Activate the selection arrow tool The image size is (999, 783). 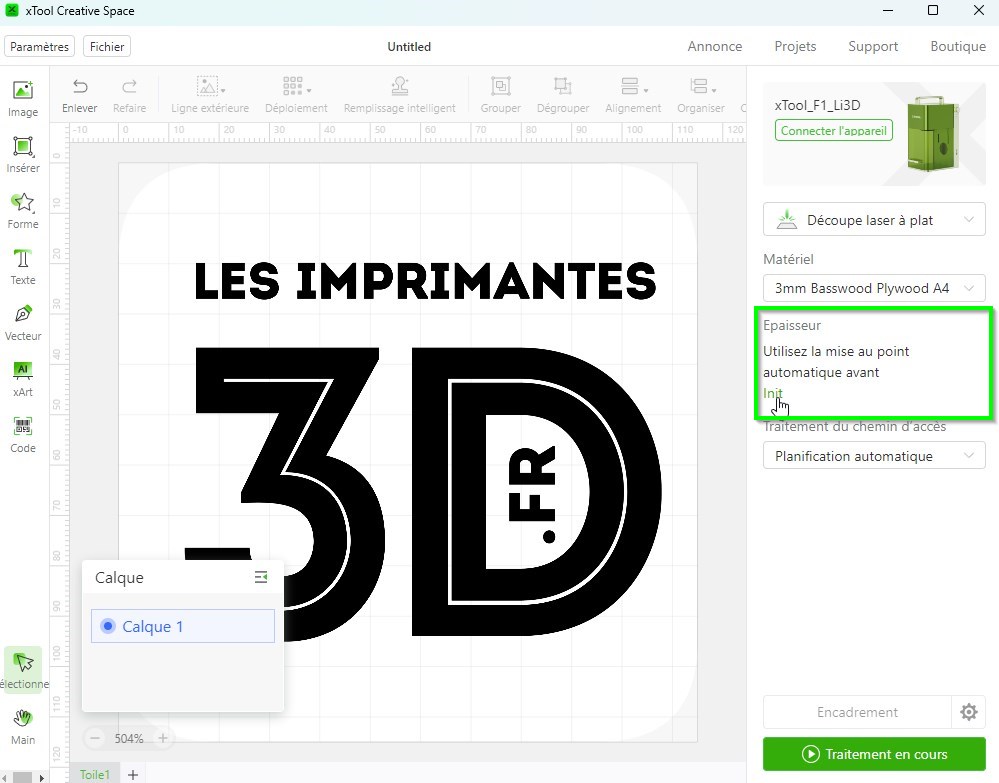23,668
